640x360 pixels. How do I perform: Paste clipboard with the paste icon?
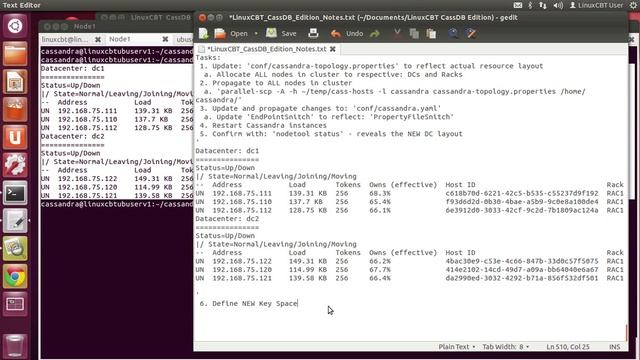pos(431,33)
